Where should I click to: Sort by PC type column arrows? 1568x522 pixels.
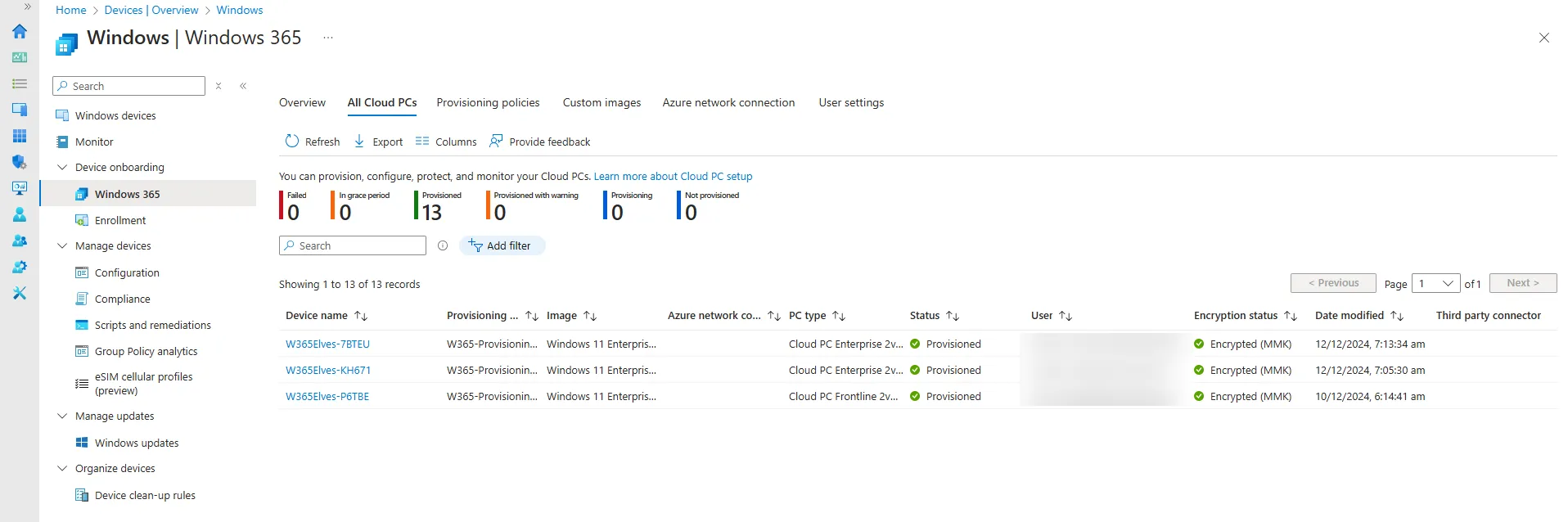coord(839,316)
